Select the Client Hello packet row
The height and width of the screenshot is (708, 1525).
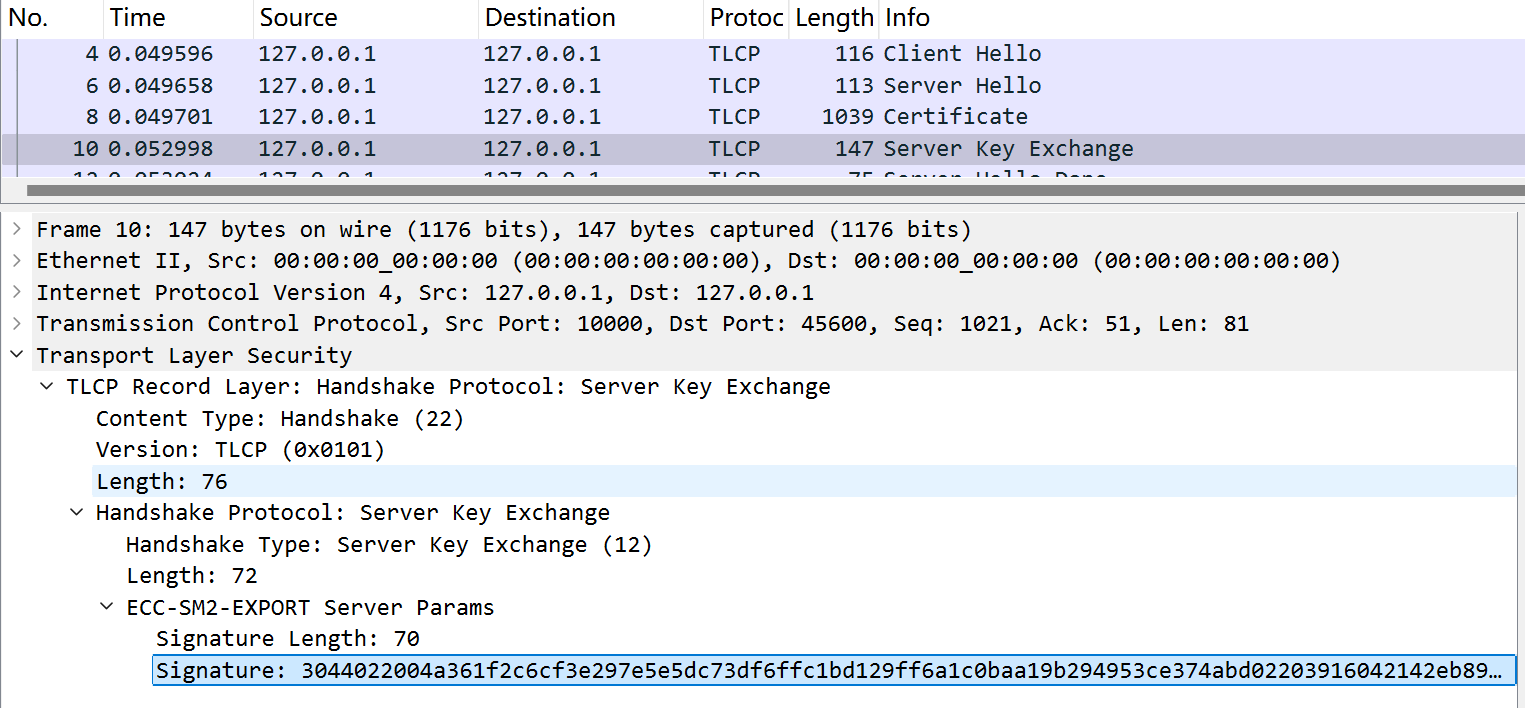(762, 54)
